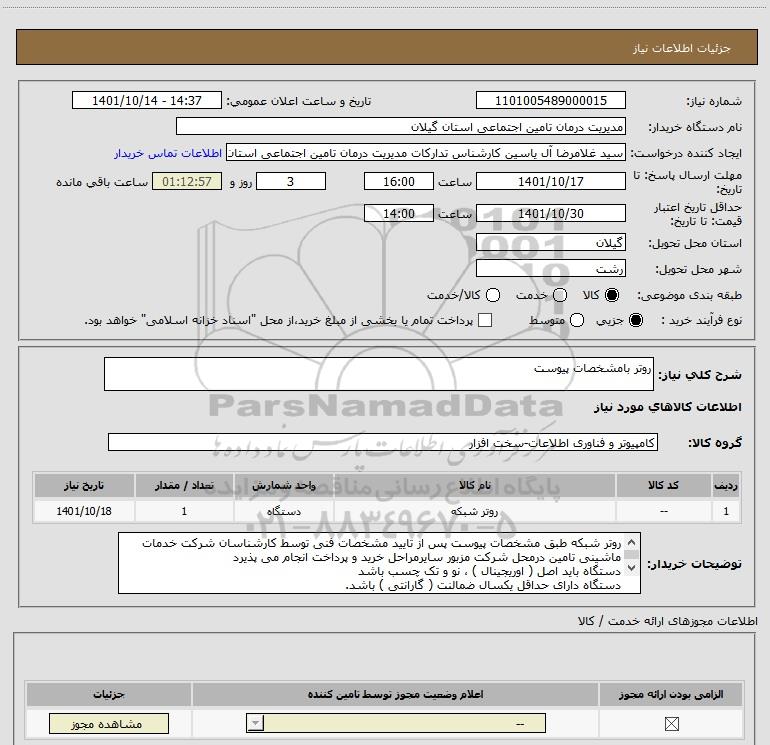770x745 pixels.
Task: Click the دستگاه unit cell
Action: 284,511
